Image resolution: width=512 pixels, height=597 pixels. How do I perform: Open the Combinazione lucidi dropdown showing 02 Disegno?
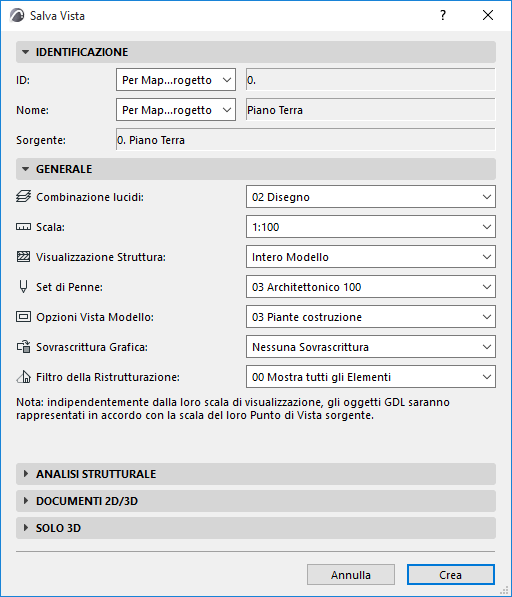click(x=371, y=197)
